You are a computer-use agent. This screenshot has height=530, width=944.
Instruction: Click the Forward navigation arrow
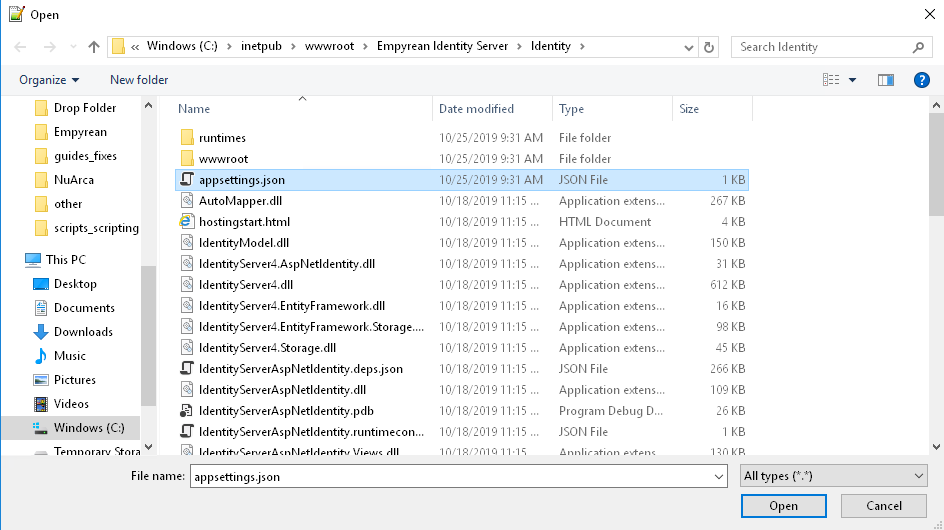[49, 46]
